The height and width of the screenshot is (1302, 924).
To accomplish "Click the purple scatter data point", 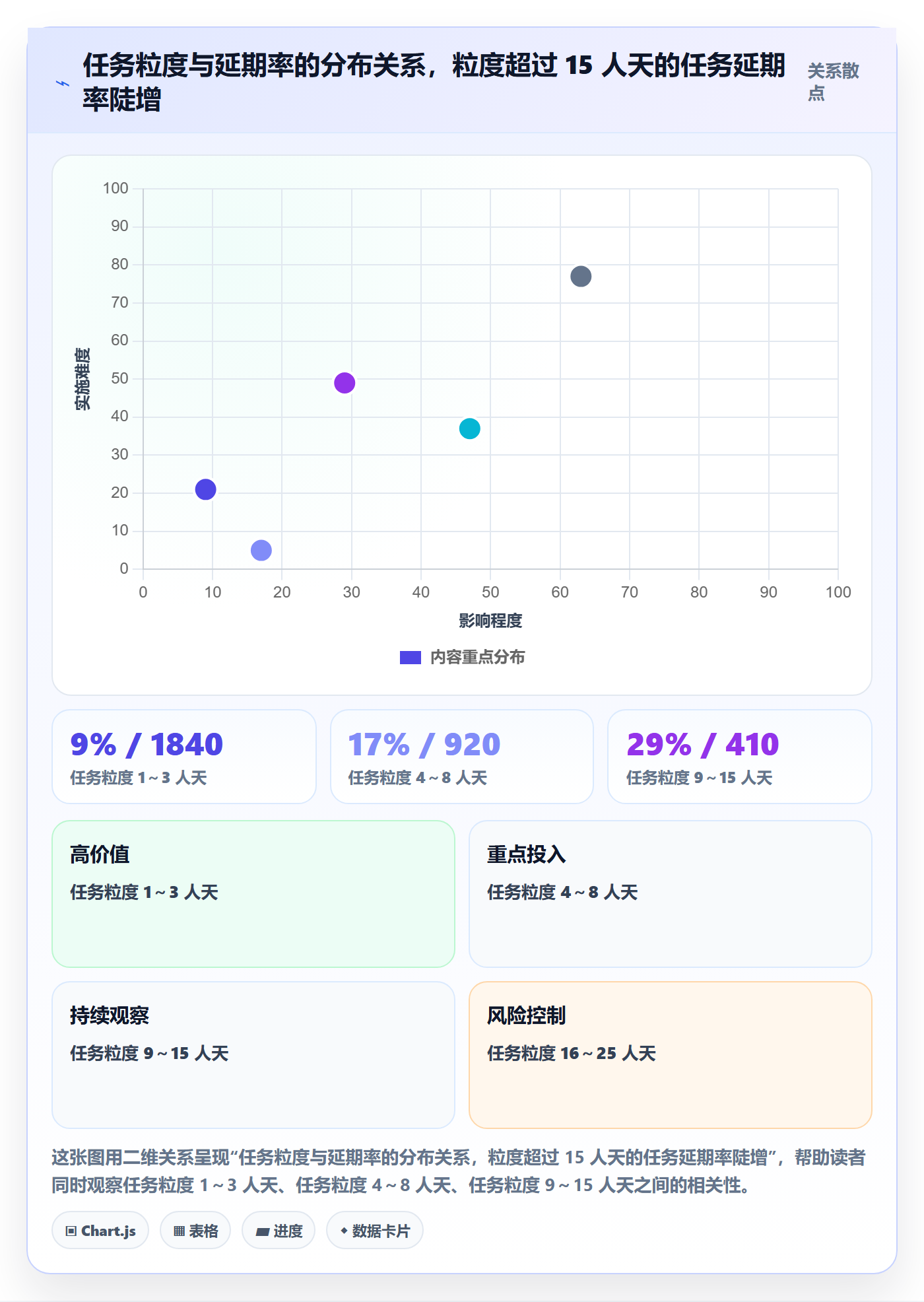I will [x=345, y=383].
